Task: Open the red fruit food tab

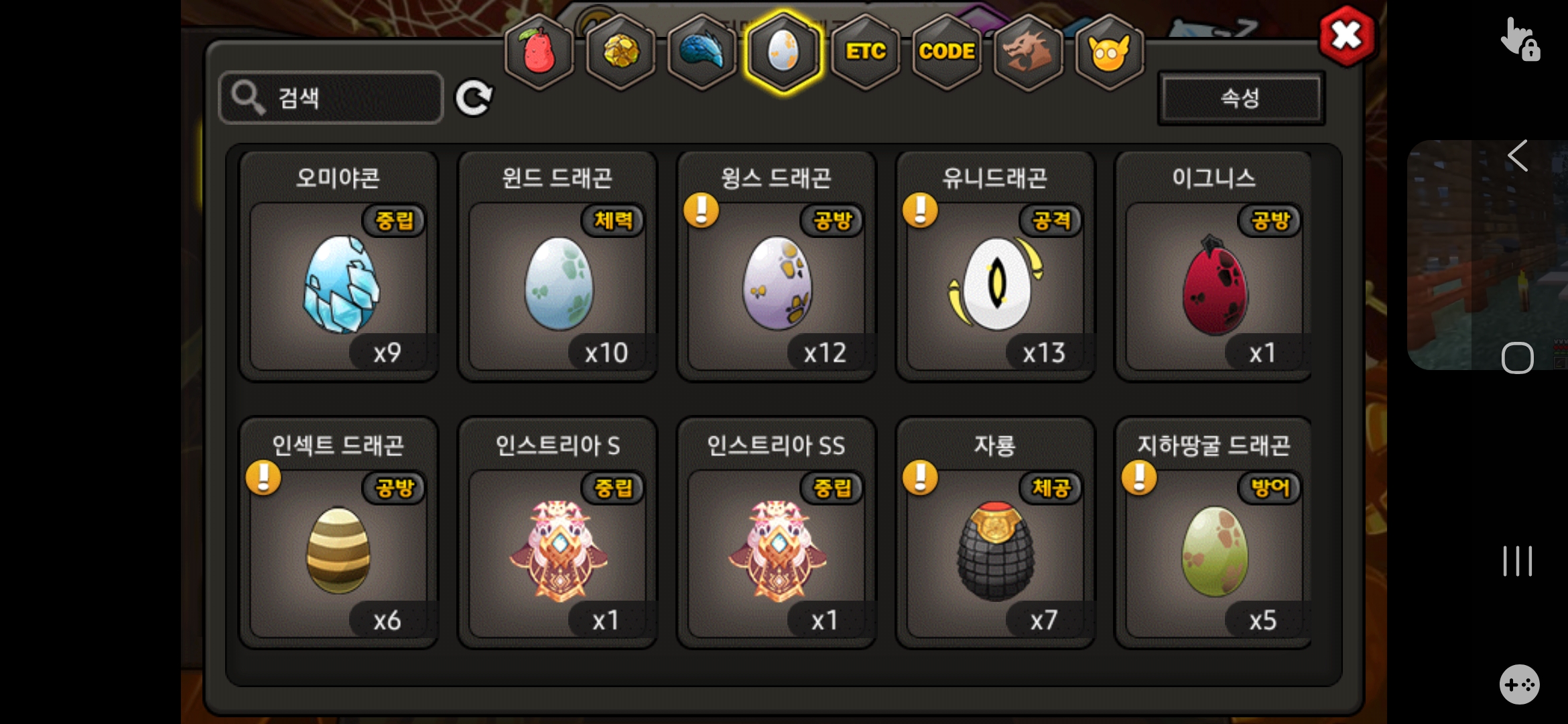Action: coord(539,52)
